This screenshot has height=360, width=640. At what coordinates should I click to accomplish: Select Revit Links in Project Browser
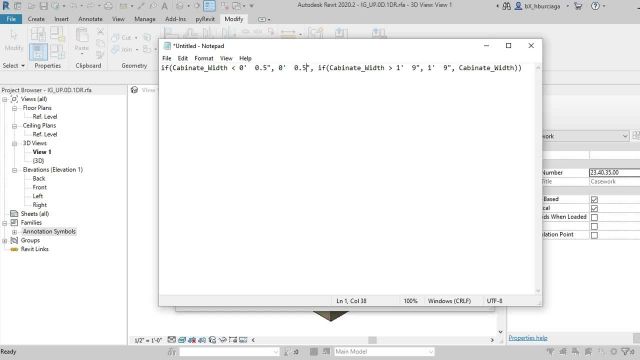pyautogui.click(x=34, y=249)
